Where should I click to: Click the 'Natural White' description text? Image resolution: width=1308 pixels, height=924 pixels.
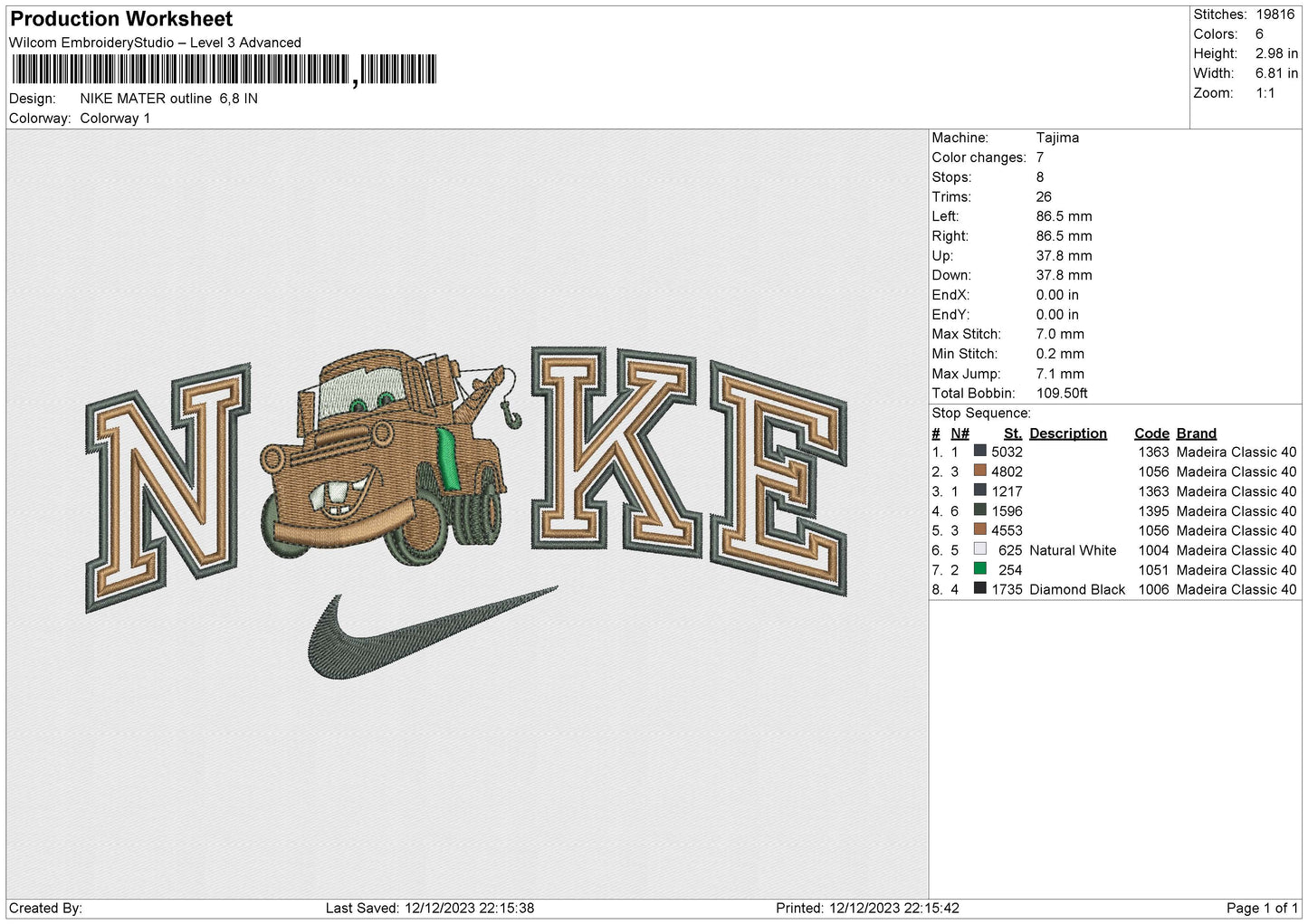click(x=1073, y=550)
